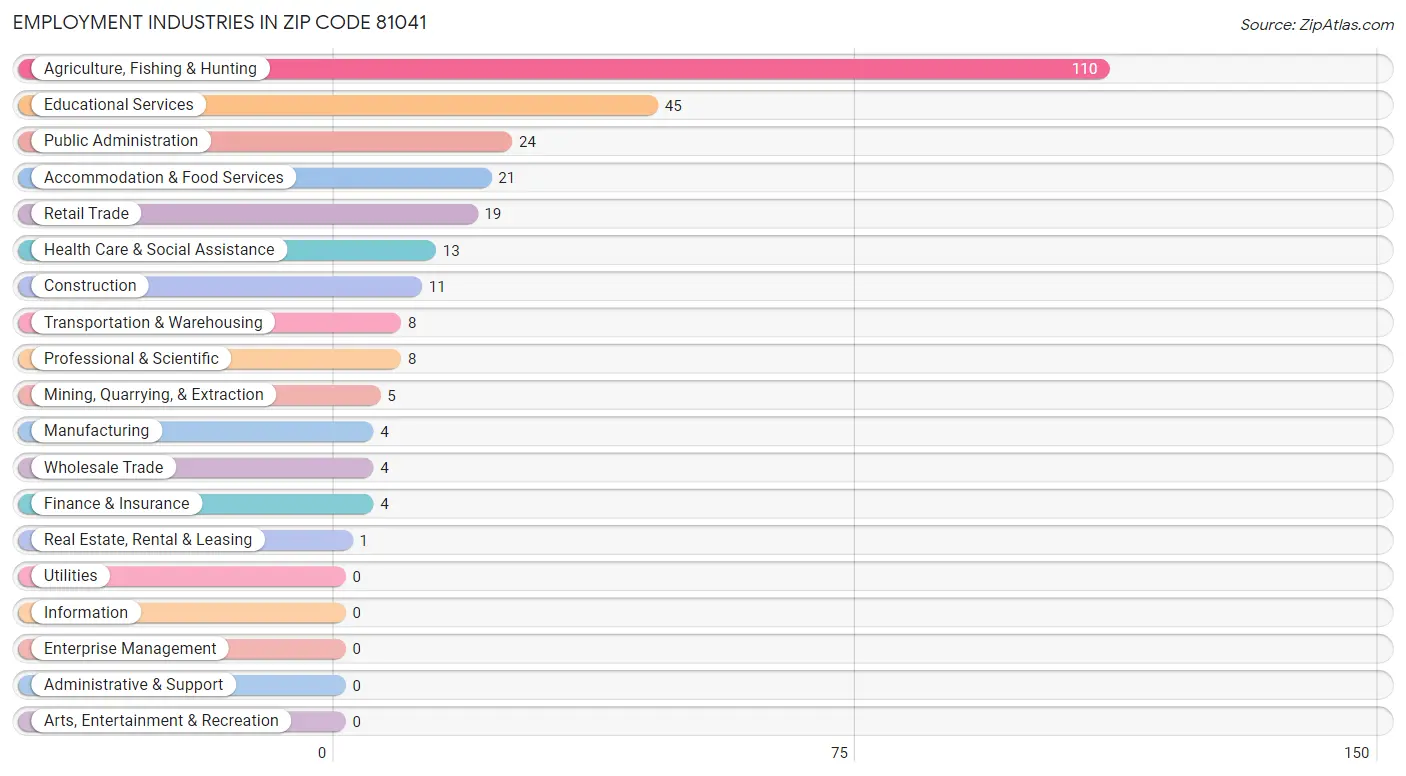Click the Educational Services label

click(x=118, y=105)
